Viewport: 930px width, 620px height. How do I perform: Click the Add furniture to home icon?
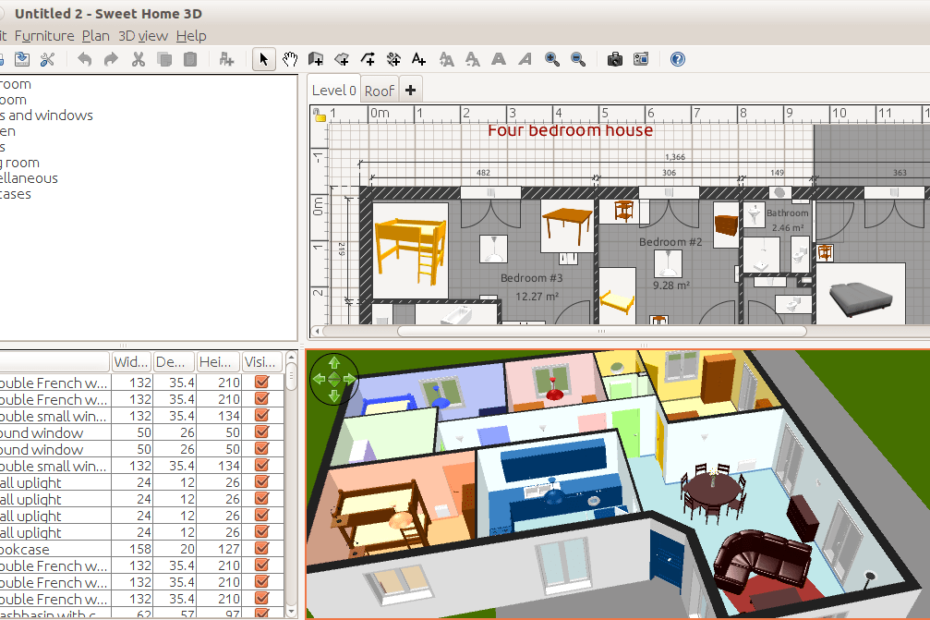pyautogui.click(x=226, y=59)
